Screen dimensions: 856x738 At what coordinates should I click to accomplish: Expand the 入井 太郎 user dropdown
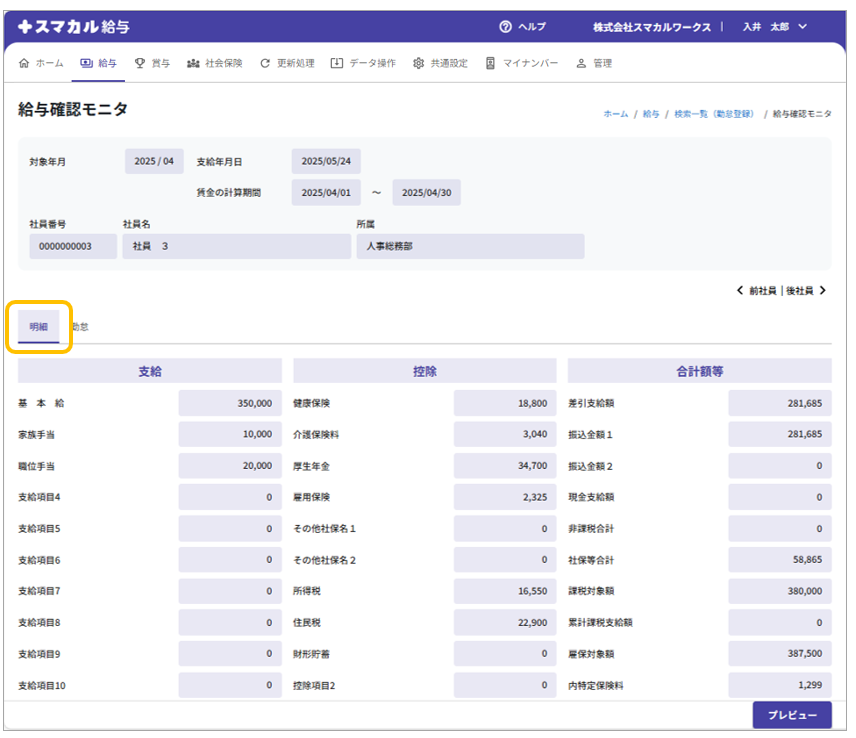[x=802, y=27]
